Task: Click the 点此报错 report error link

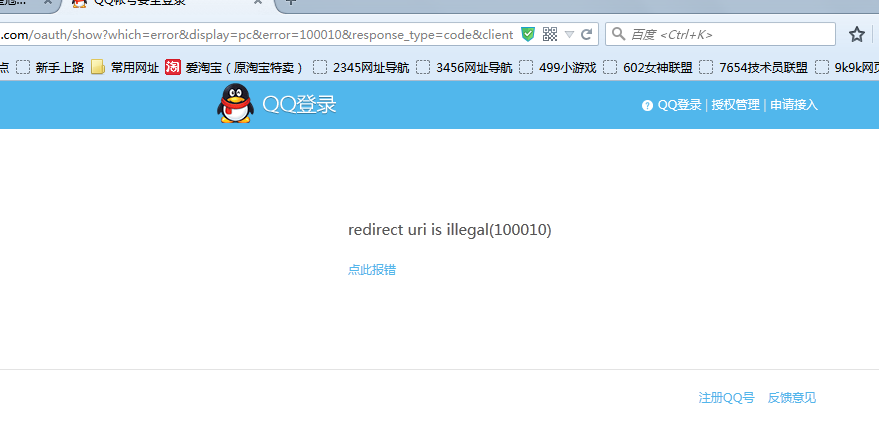Action: [x=372, y=270]
